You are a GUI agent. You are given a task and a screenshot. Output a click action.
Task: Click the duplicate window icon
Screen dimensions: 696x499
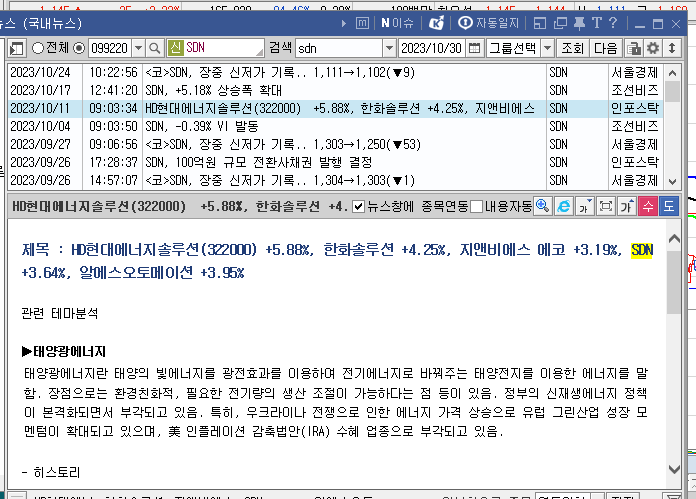tap(560, 23)
